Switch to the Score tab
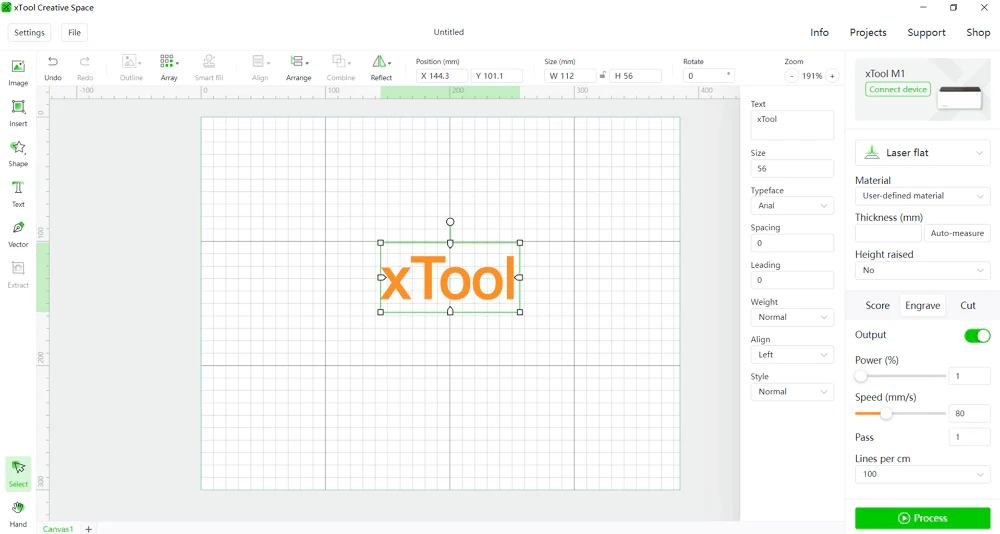 coord(877,306)
